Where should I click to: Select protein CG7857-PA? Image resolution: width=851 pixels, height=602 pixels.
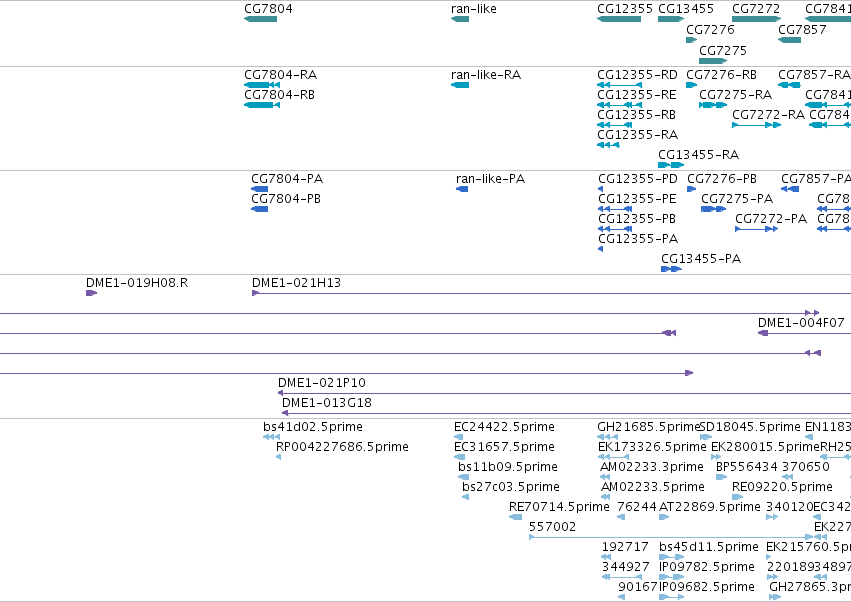tap(790, 189)
